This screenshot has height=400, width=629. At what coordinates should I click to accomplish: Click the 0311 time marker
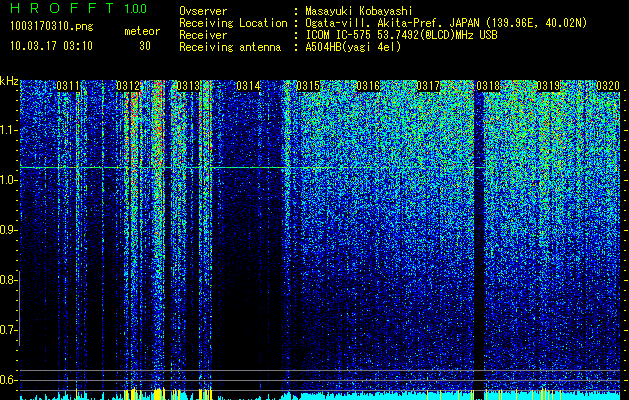coord(68,85)
